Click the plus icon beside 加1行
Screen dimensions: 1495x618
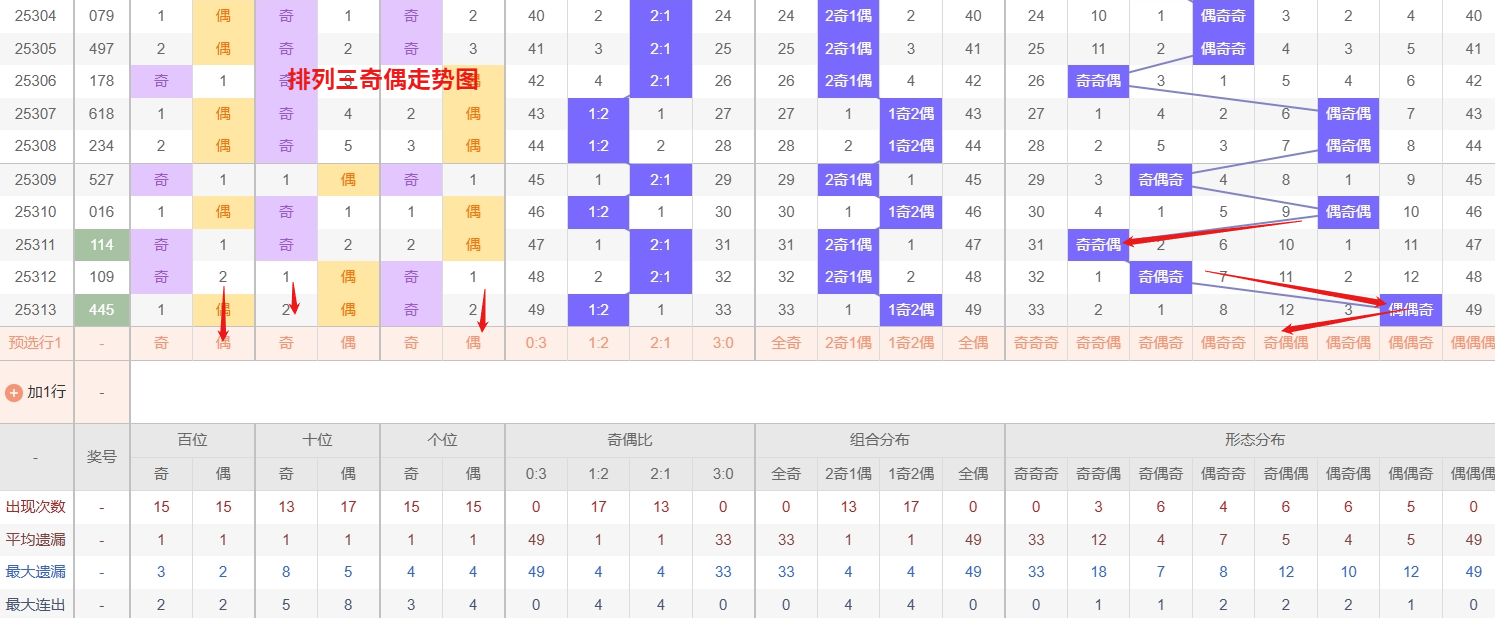tap(14, 393)
